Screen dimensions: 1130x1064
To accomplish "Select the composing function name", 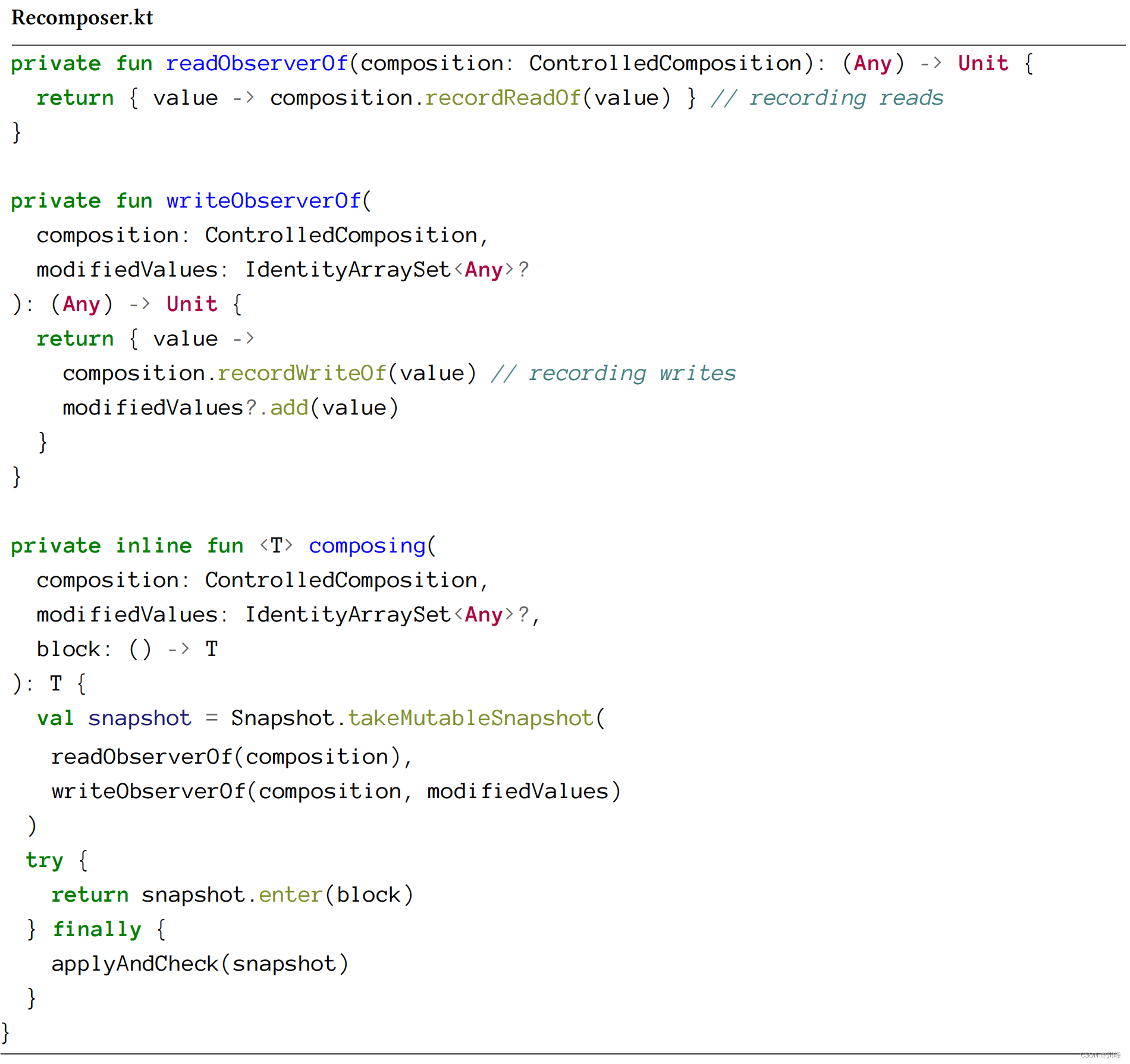I will pyautogui.click(x=367, y=545).
